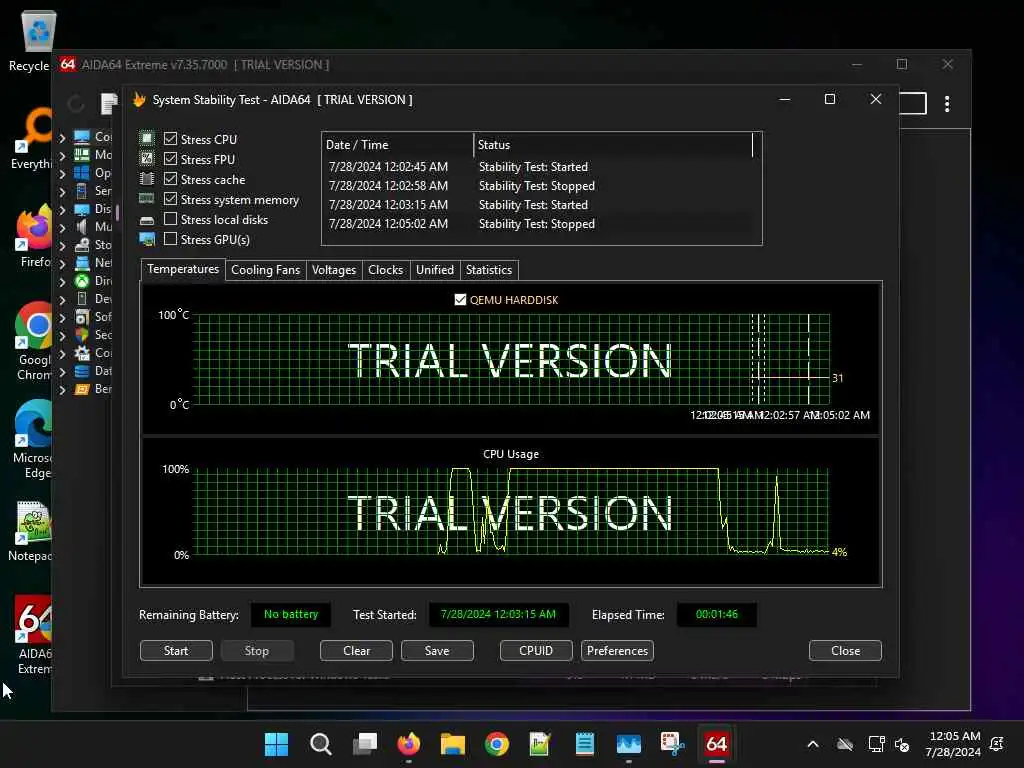The height and width of the screenshot is (768, 1024).
Task: Open the three-dot menu in AIDA64 window
Action: pyautogui.click(x=947, y=104)
